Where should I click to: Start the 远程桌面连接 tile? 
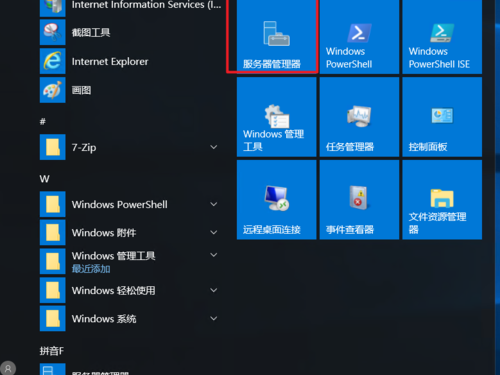click(x=276, y=200)
